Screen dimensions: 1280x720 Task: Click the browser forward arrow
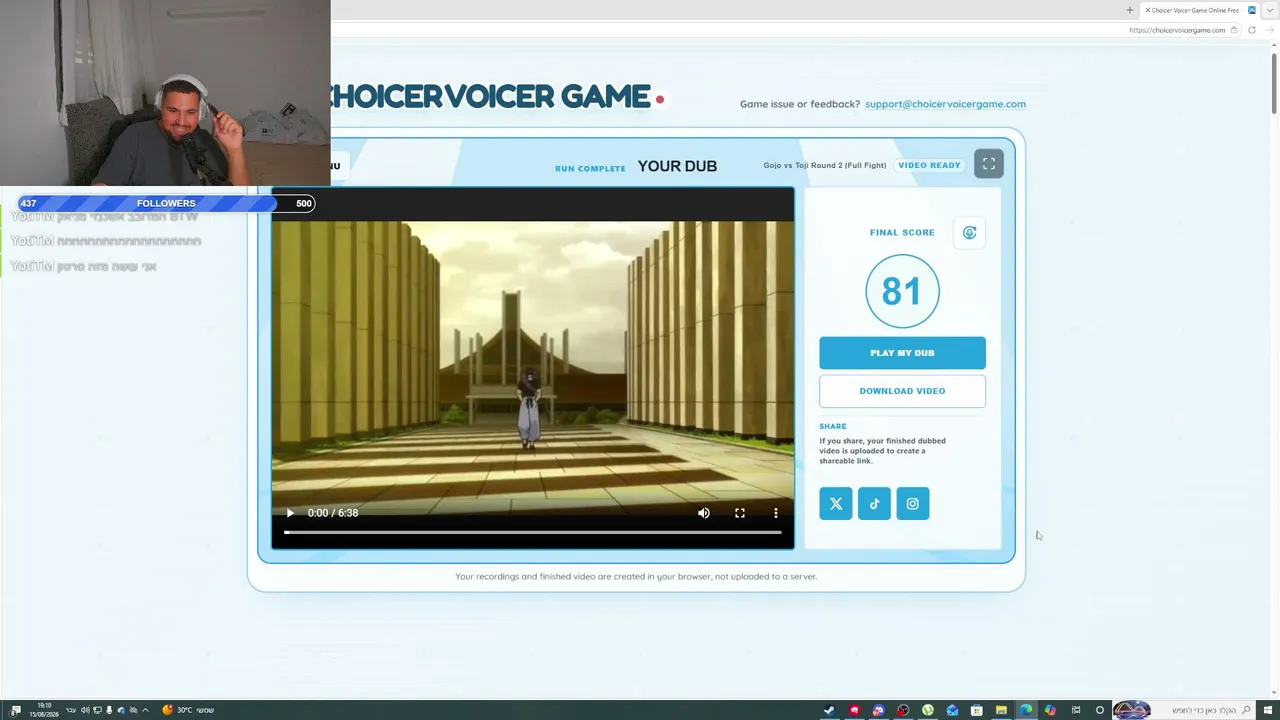tap(1270, 30)
